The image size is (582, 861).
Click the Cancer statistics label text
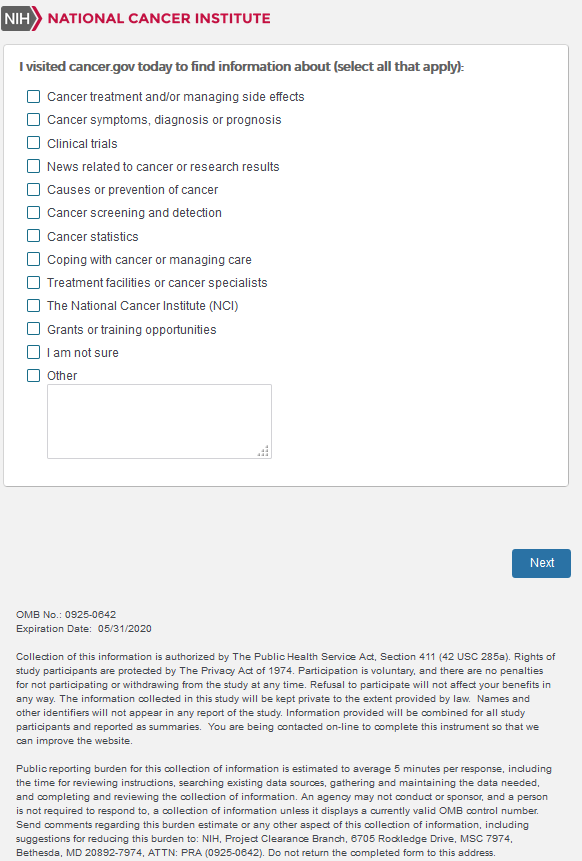[93, 237]
